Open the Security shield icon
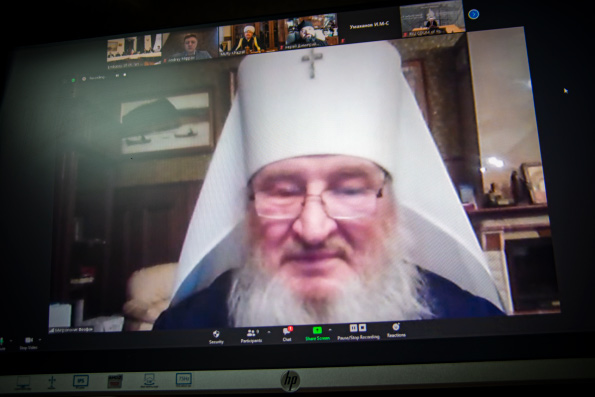The height and width of the screenshot is (397, 595). [x=216, y=334]
